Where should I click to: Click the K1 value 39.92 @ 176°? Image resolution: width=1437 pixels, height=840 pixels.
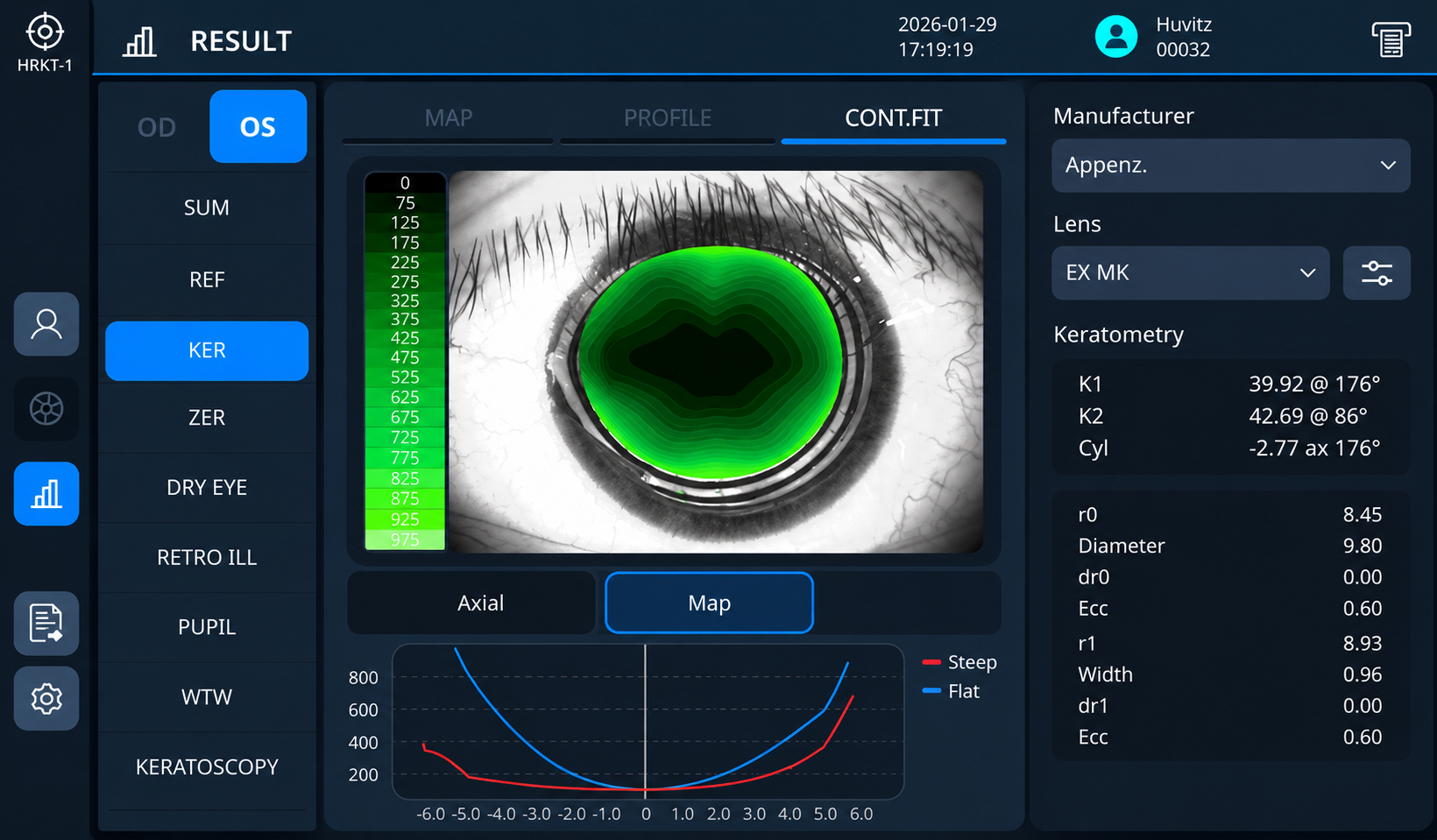(x=1314, y=384)
